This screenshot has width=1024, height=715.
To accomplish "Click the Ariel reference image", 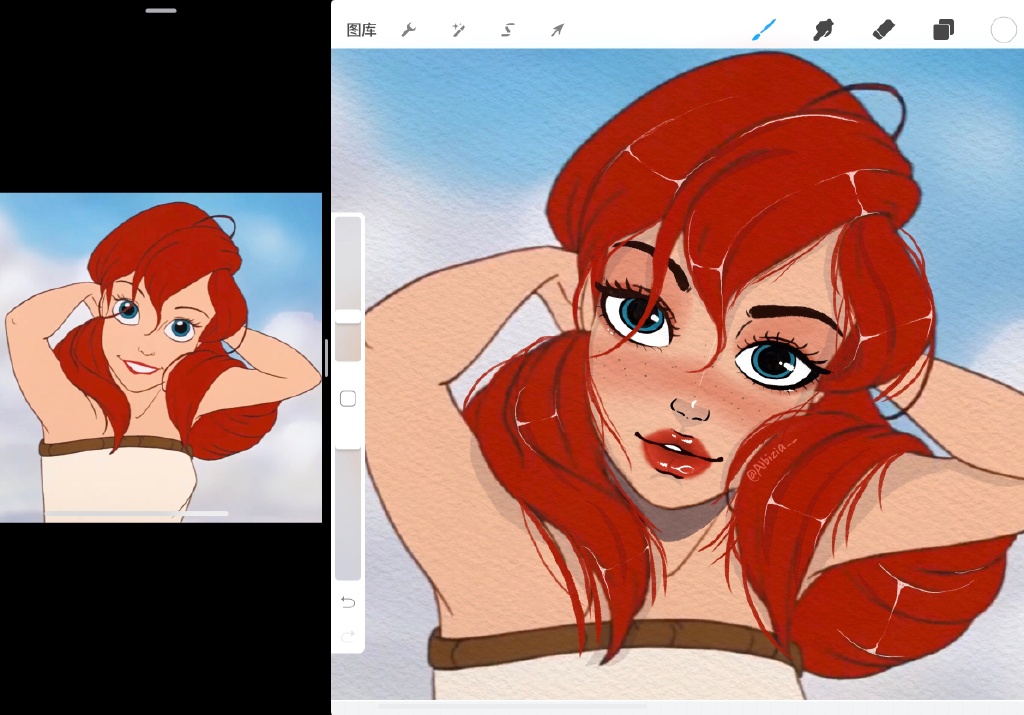I will (161, 357).
